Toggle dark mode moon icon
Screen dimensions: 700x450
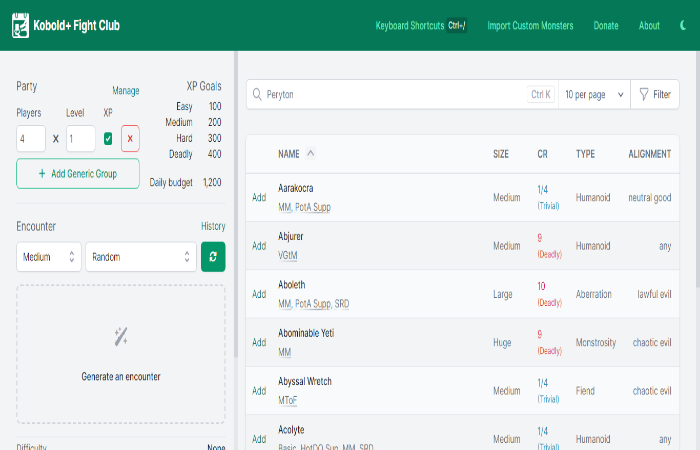tap(683, 25)
